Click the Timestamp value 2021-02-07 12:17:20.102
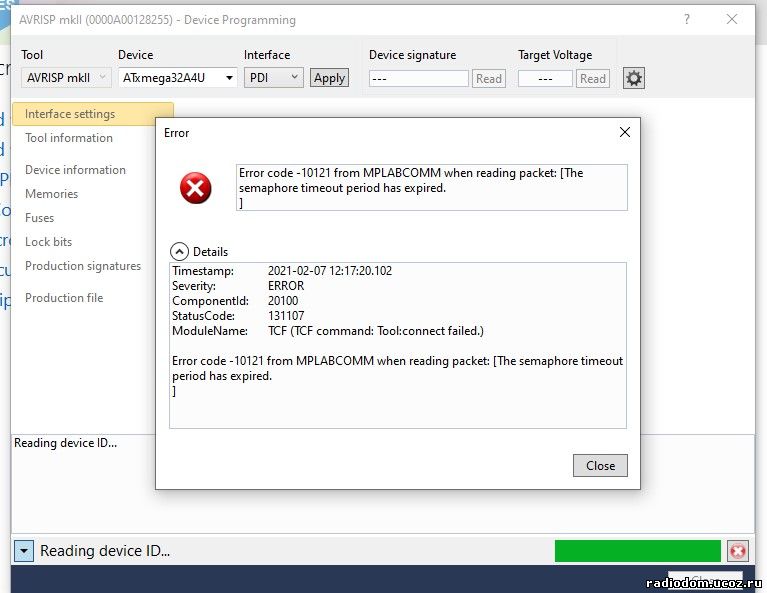The image size is (767, 593). 330,271
